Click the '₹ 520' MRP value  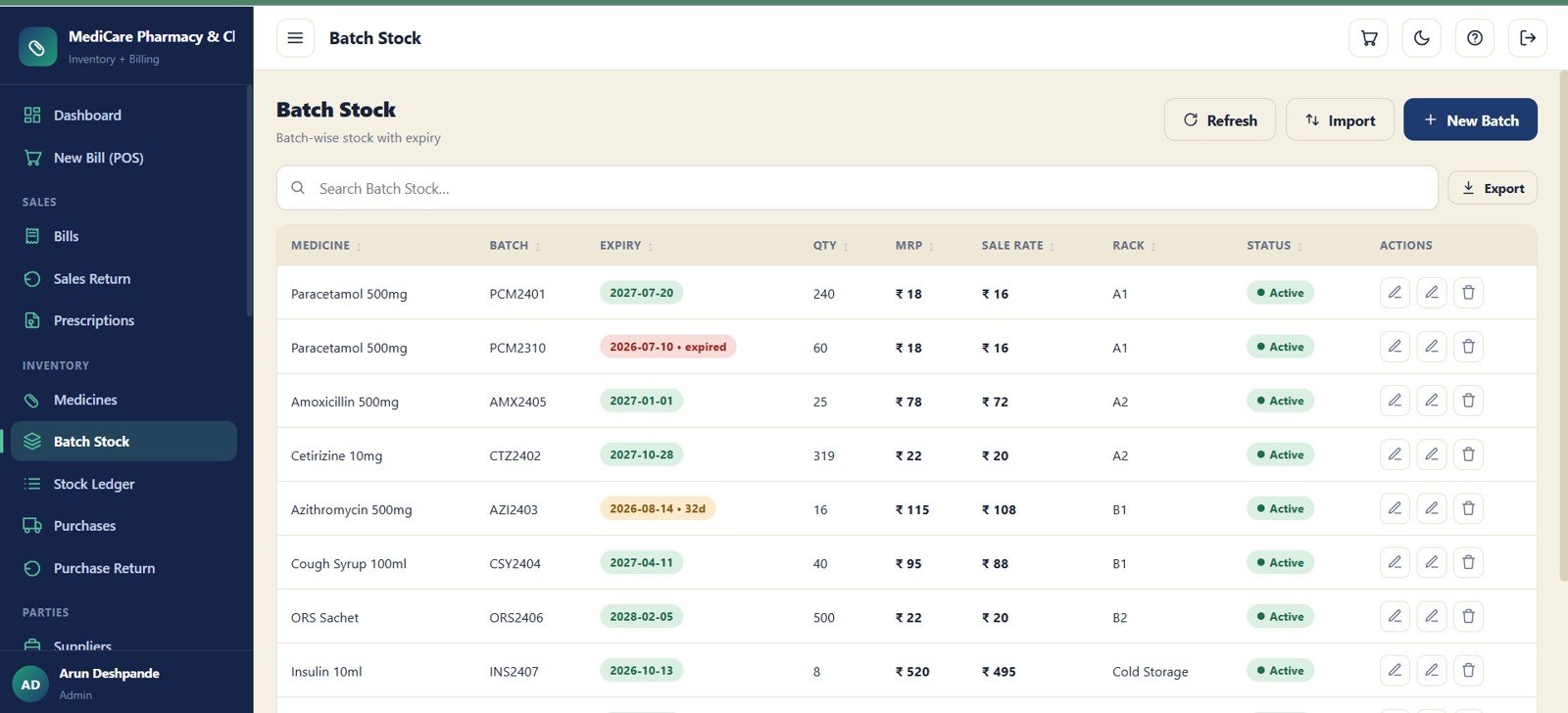tap(911, 672)
